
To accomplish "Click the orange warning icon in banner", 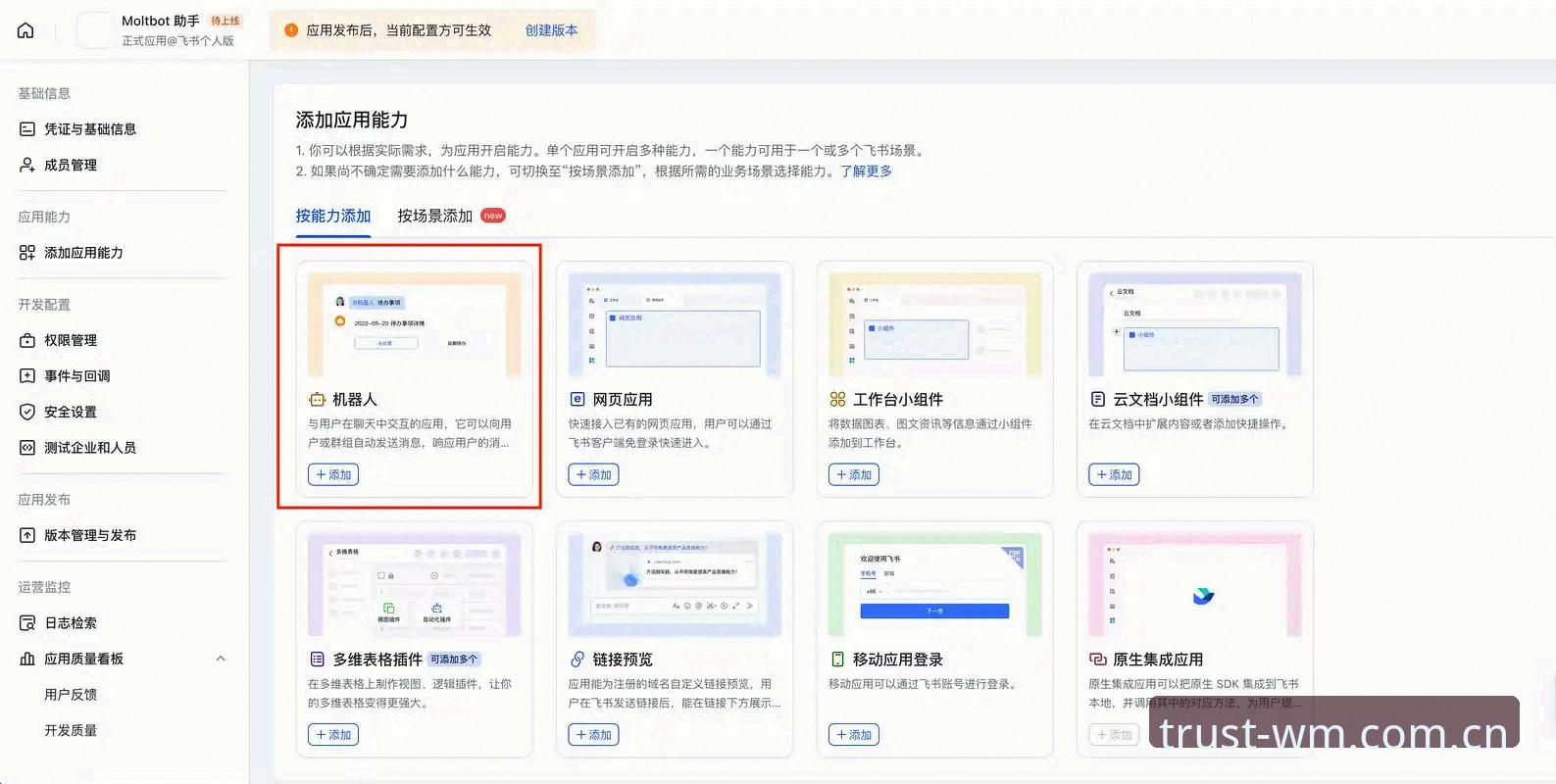I will point(291,30).
